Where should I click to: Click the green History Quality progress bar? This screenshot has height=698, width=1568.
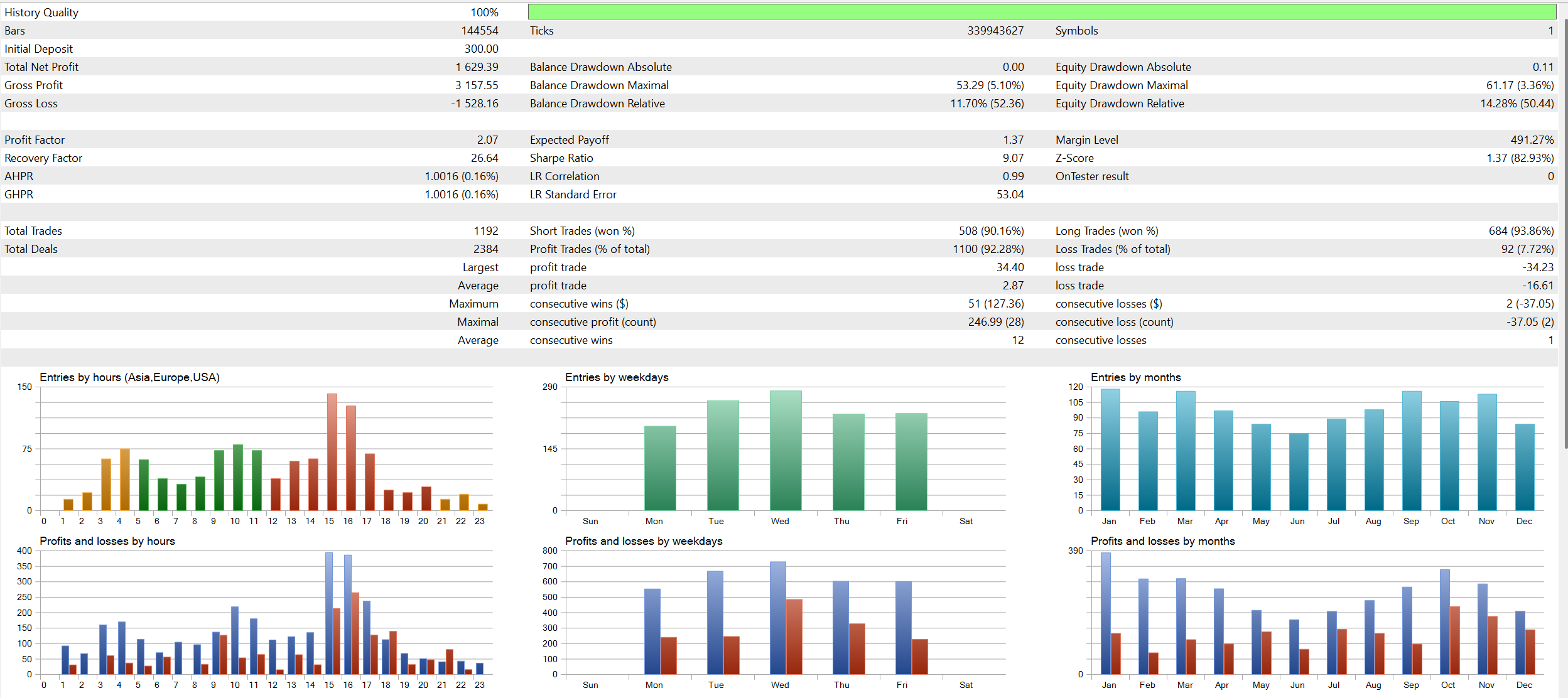pyautogui.click(x=1041, y=12)
